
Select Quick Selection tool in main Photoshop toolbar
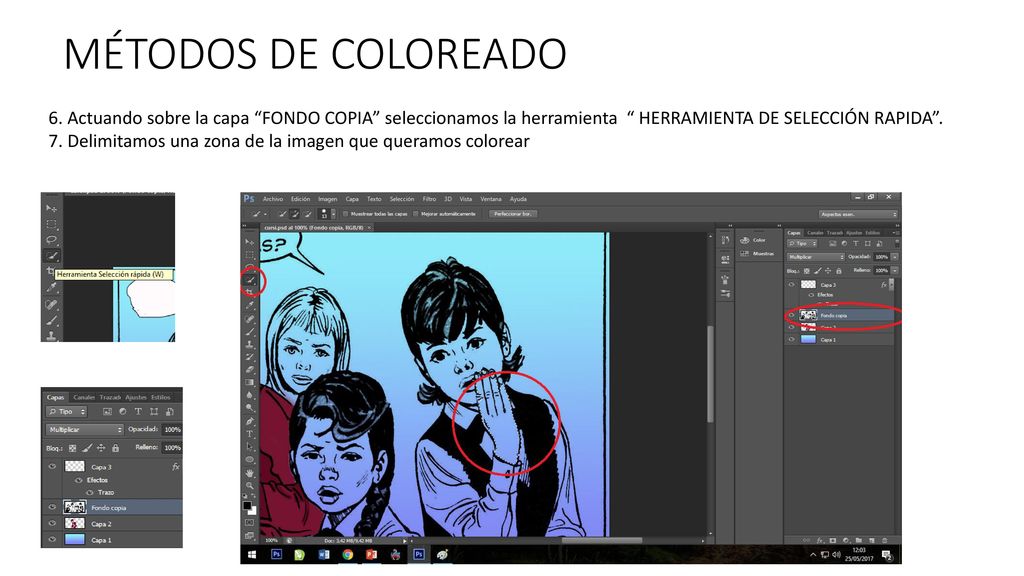coord(250,280)
